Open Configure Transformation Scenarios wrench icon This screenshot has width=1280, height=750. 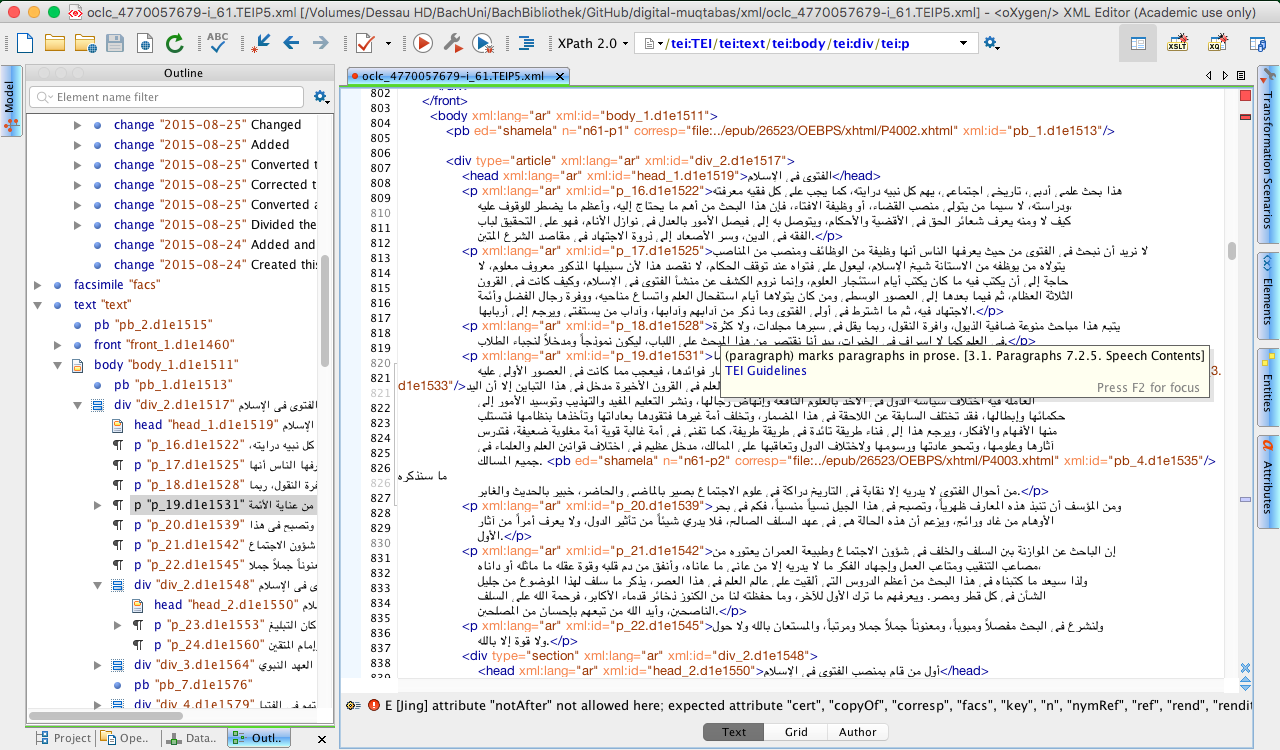452,43
